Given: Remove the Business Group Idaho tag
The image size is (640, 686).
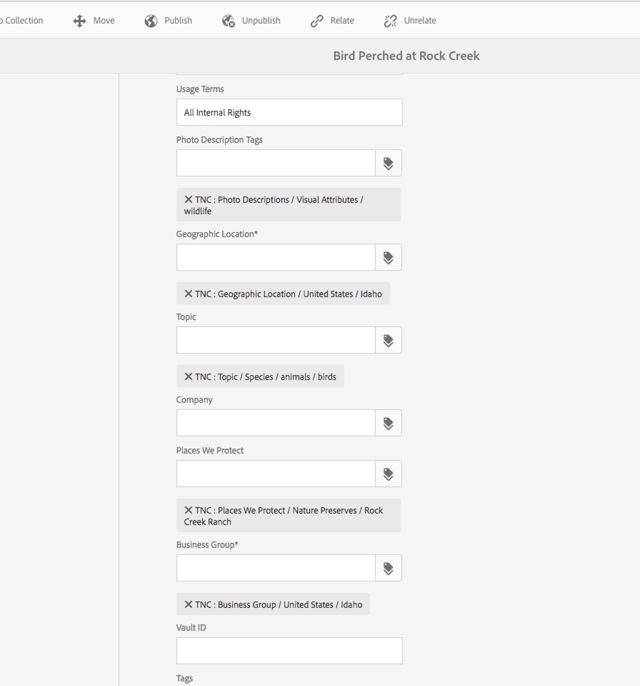Looking at the screenshot, I should [x=188, y=604].
